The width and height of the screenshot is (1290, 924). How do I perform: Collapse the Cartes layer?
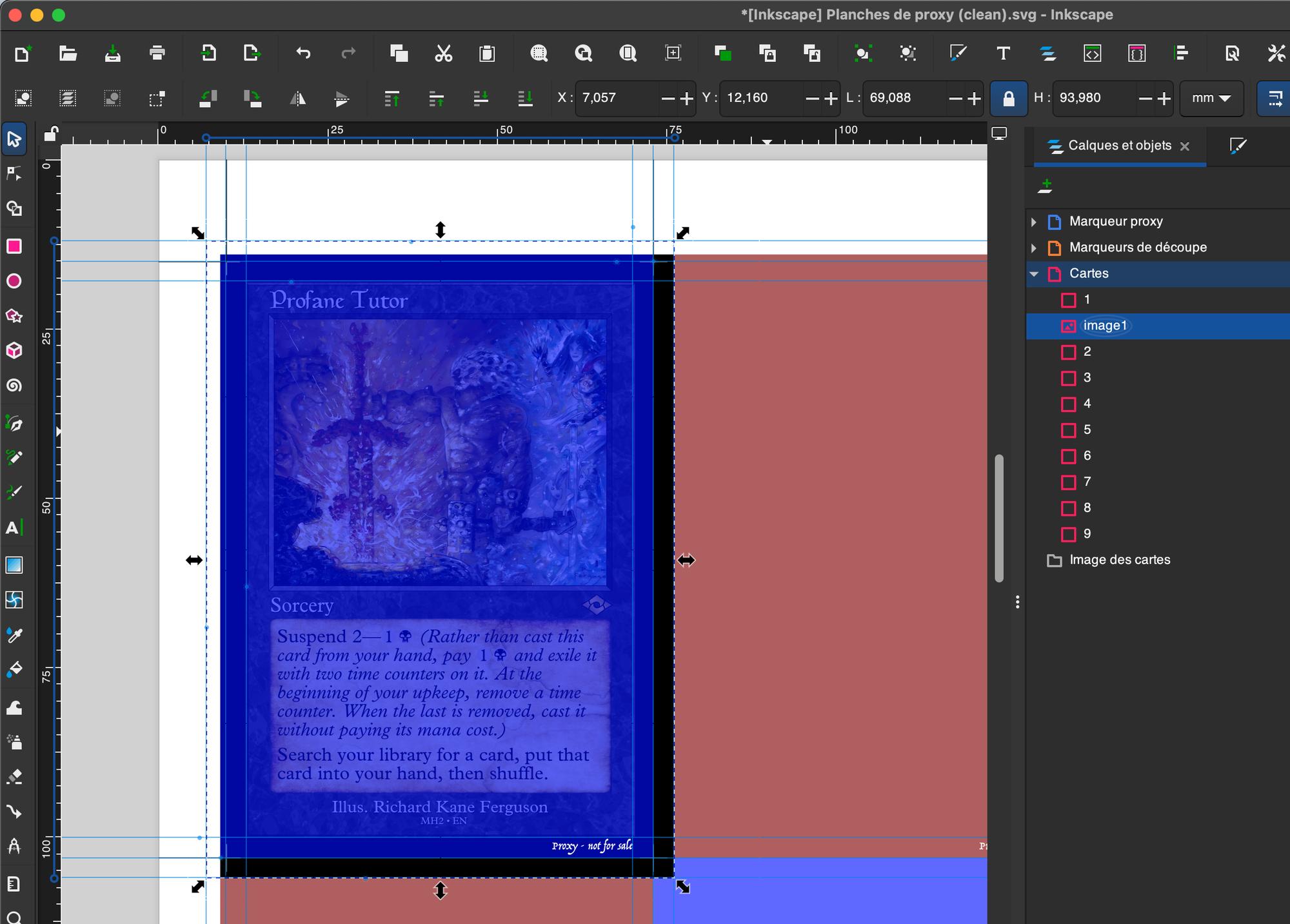[1034, 273]
